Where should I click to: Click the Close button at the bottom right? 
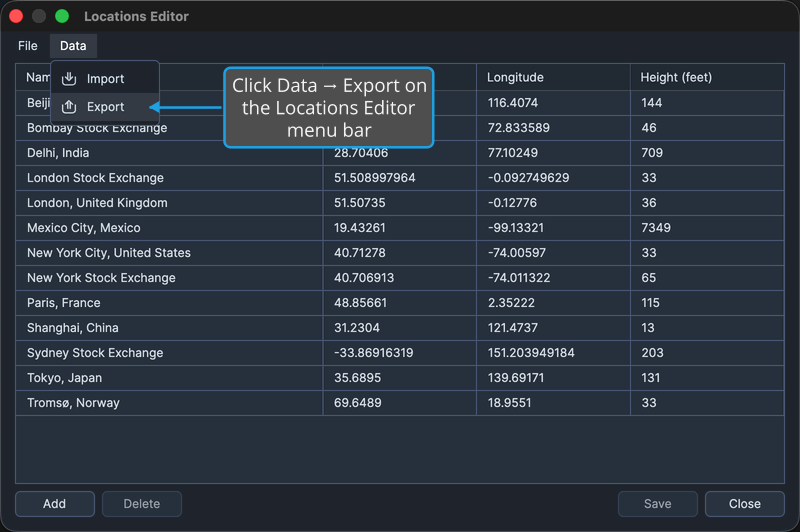[744, 504]
